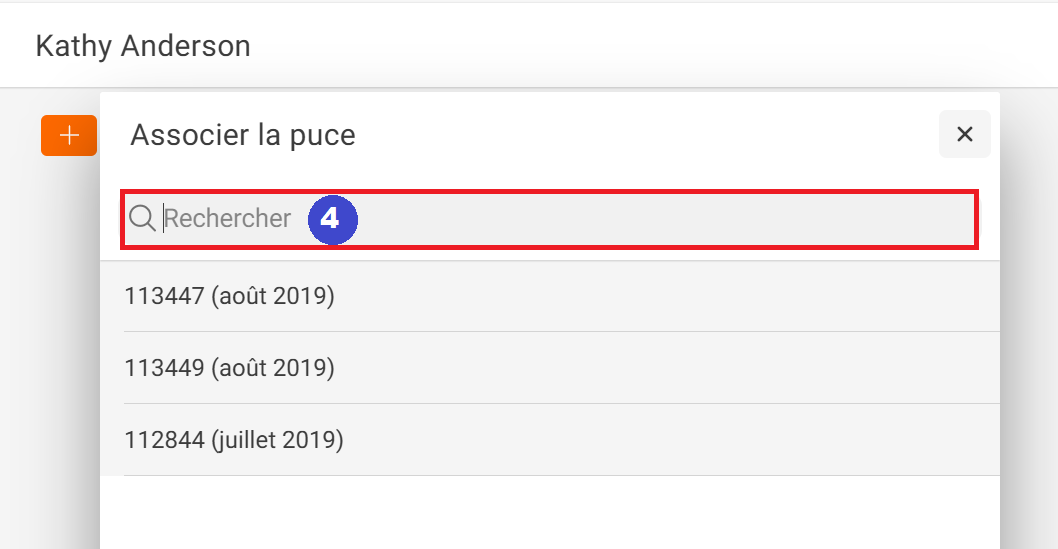Click the number 113447 in the list
Viewport: 1058px width, 549px height.
tap(165, 296)
